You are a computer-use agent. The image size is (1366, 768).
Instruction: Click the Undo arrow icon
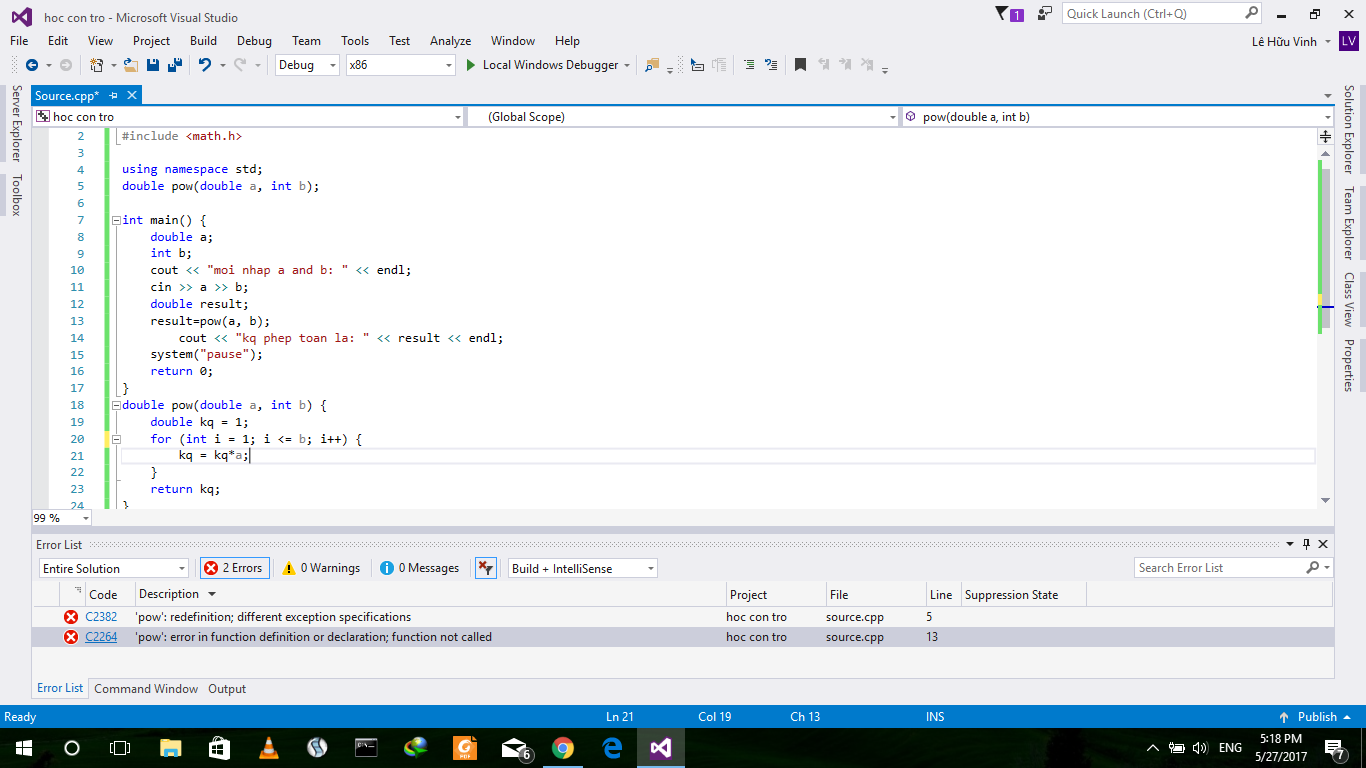point(205,65)
